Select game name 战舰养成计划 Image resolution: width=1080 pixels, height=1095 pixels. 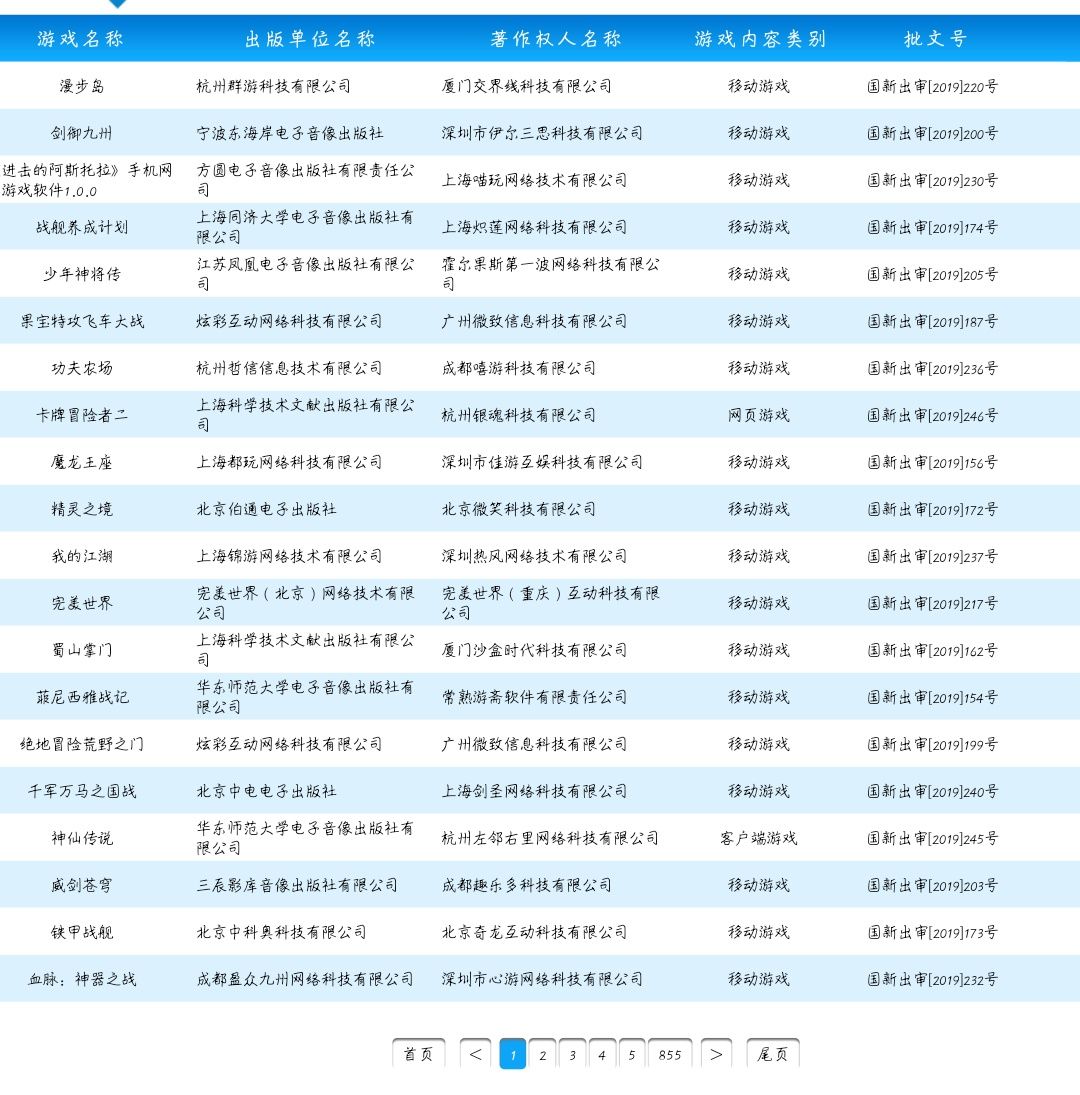pyautogui.click(x=82, y=227)
